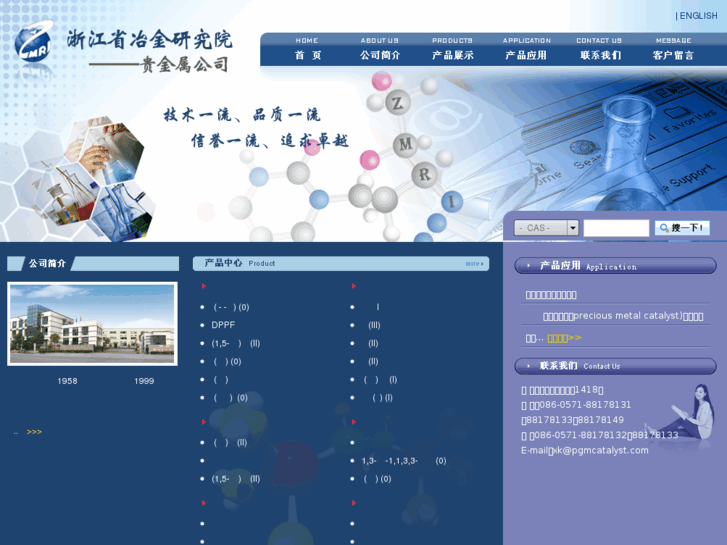Click phone line 88178133 88178149
The width and height of the screenshot is (727, 545).
point(573,420)
